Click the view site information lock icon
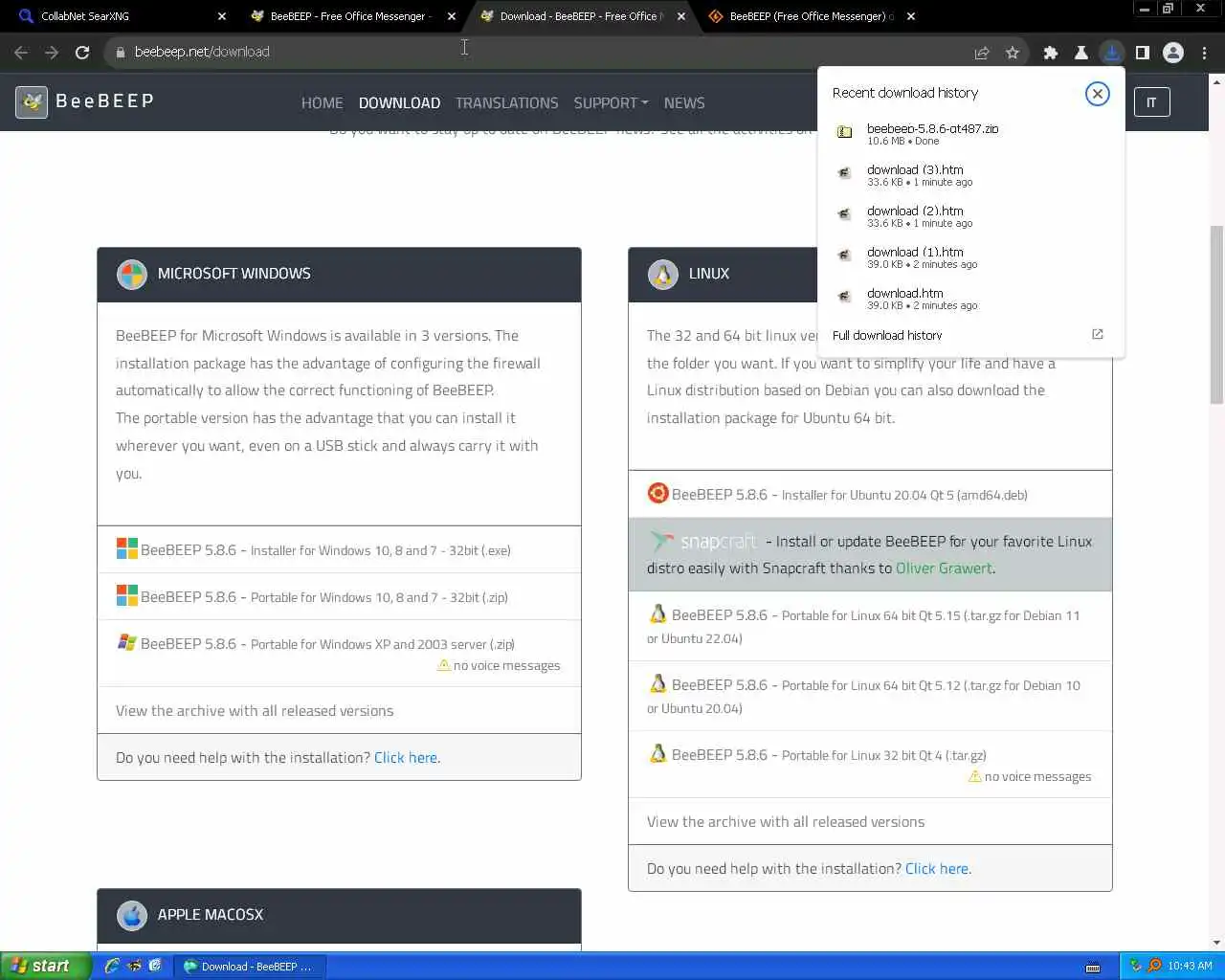Image resolution: width=1225 pixels, height=980 pixels. [120, 53]
